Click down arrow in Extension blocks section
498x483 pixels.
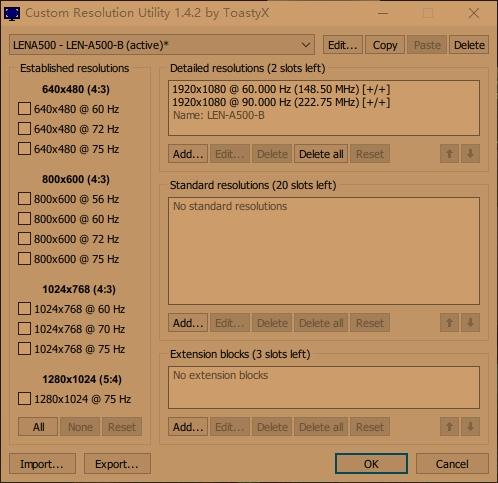click(470, 426)
